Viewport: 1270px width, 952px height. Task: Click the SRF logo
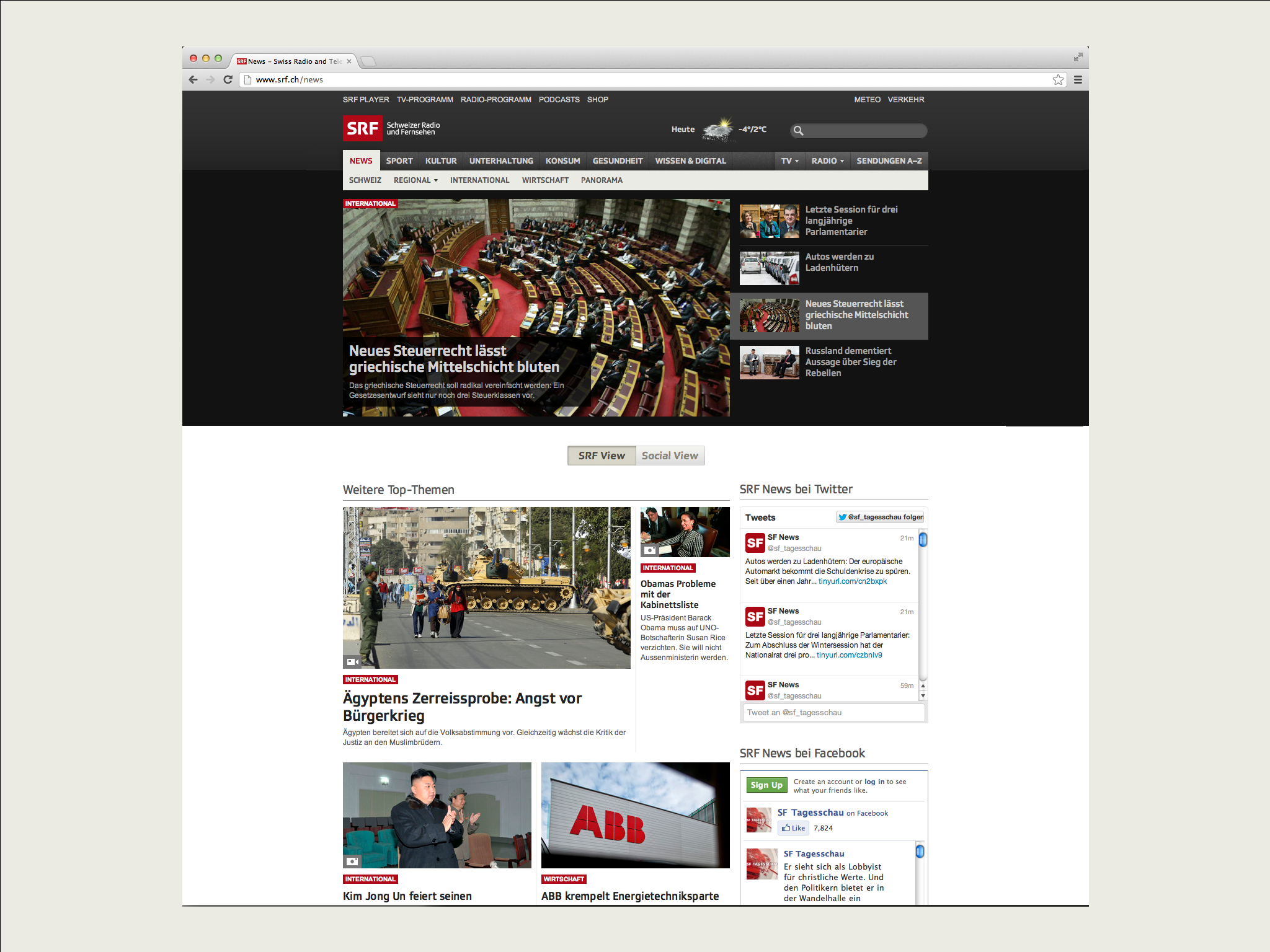pyautogui.click(x=362, y=128)
